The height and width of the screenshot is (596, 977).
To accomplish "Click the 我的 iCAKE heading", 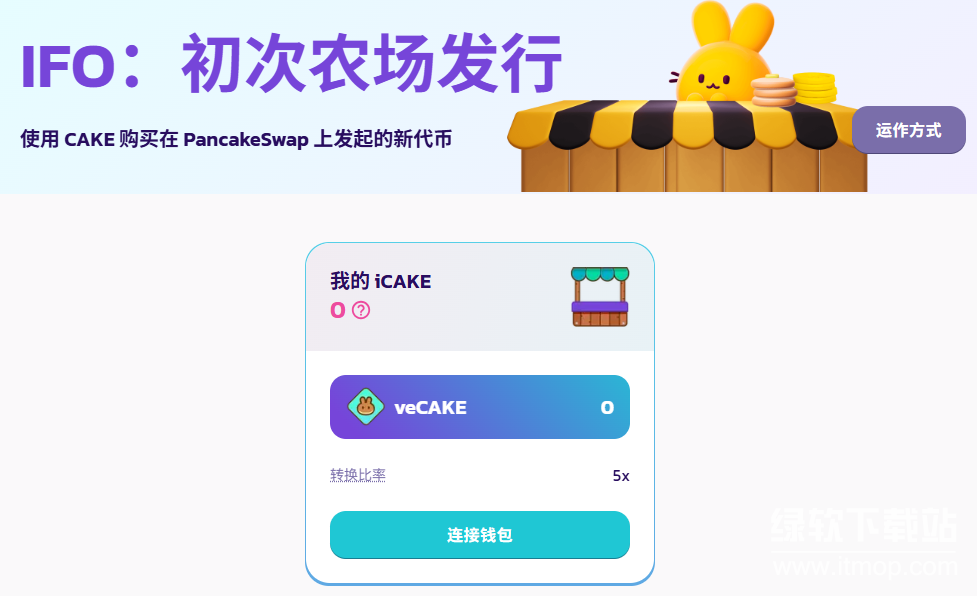I will click(x=381, y=281).
